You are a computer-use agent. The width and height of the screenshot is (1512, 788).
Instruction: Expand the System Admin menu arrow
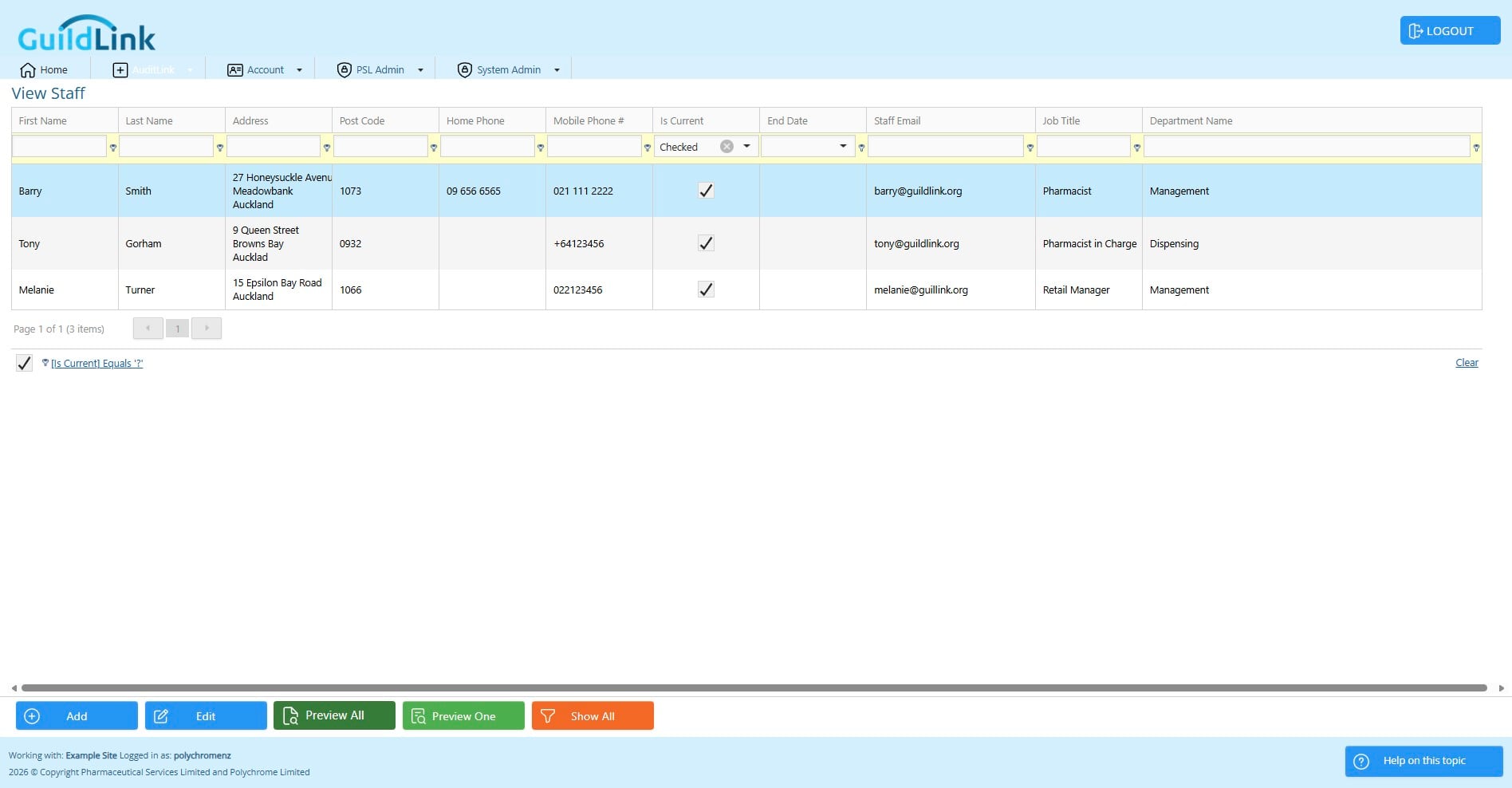pyautogui.click(x=557, y=70)
